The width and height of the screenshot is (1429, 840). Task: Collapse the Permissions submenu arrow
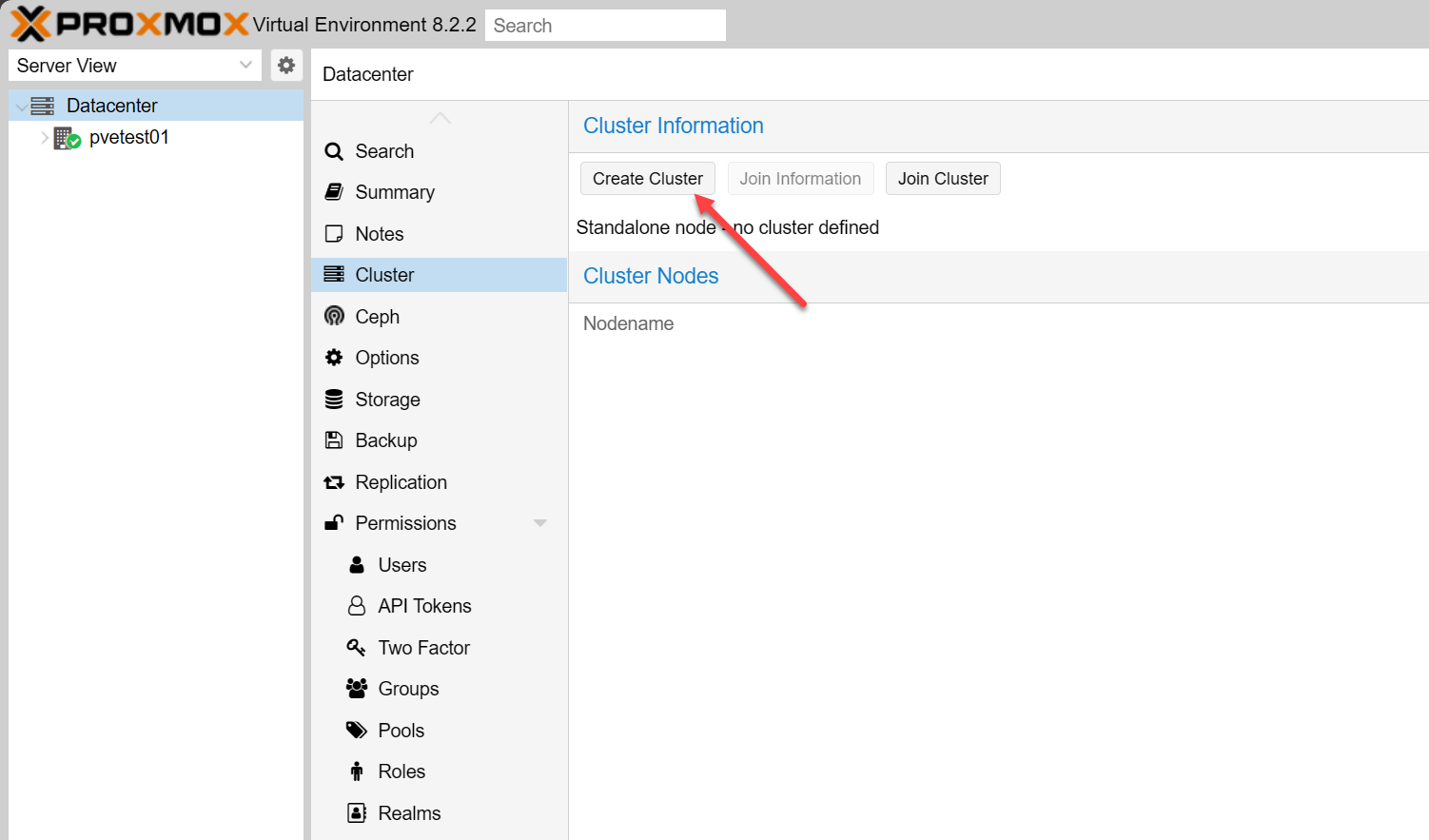pyautogui.click(x=540, y=523)
